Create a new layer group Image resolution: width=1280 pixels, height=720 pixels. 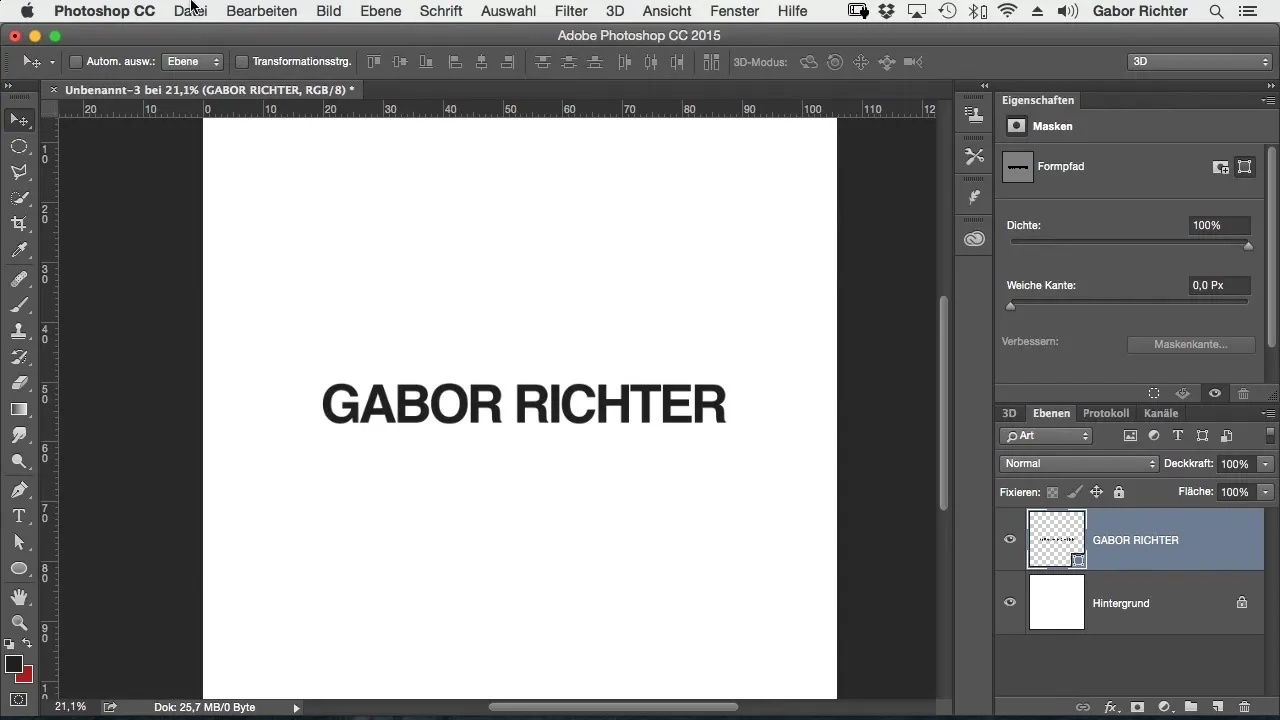(x=1191, y=707)
